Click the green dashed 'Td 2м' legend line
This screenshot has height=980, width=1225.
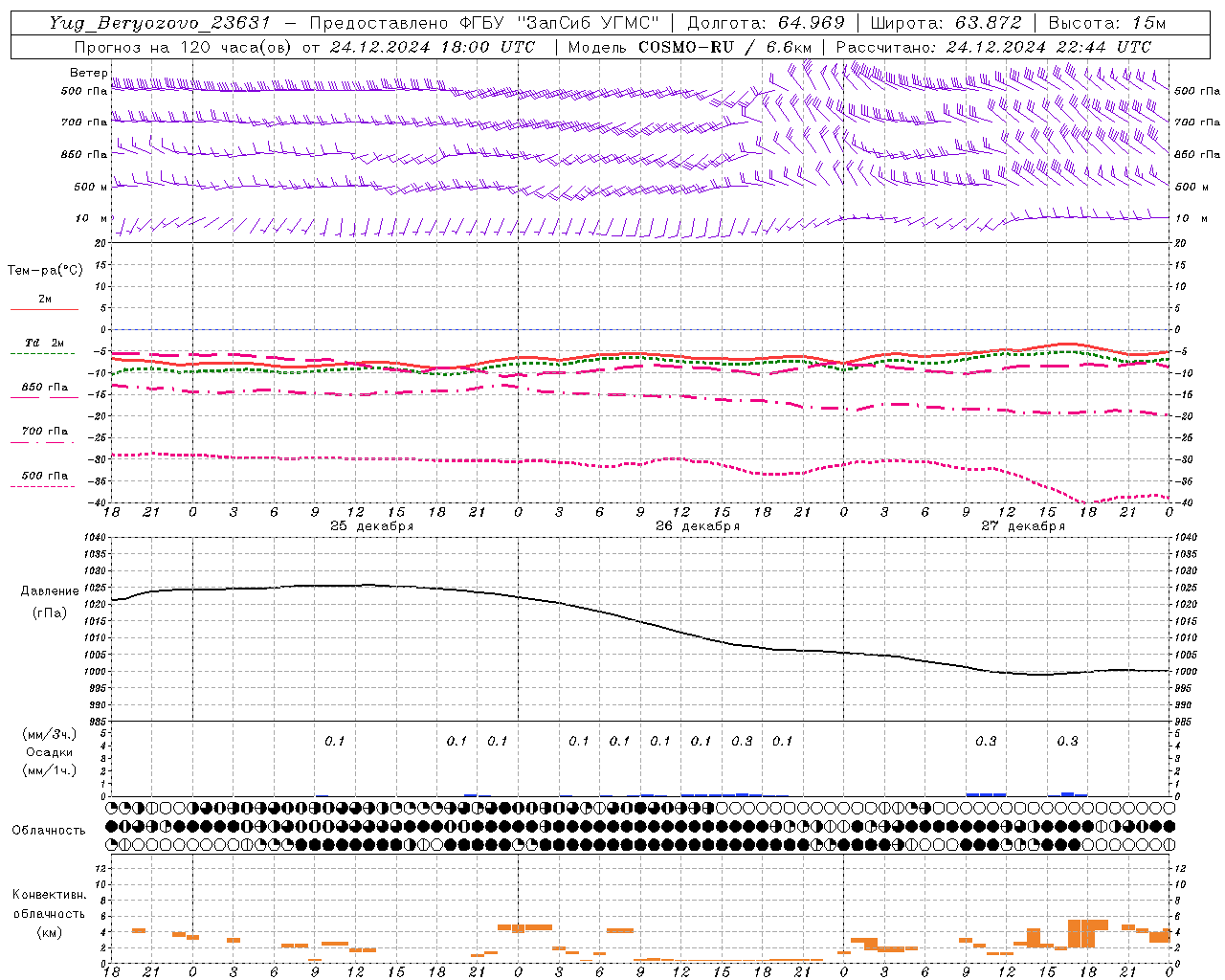[42, 353]
